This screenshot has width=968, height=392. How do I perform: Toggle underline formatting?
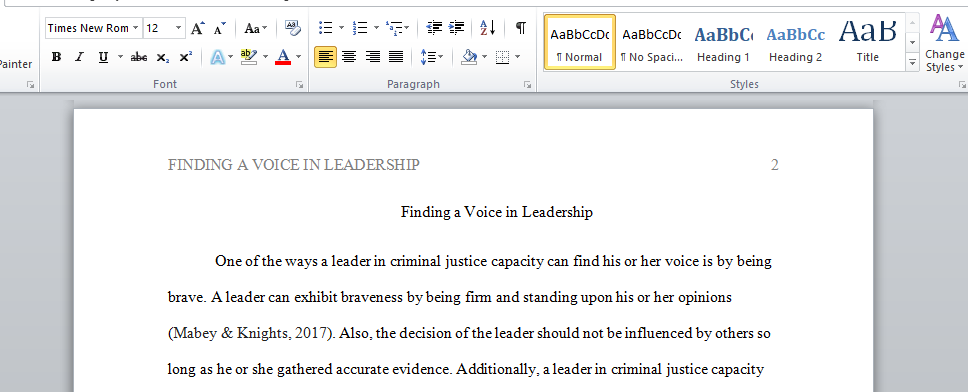pos(103,57)
